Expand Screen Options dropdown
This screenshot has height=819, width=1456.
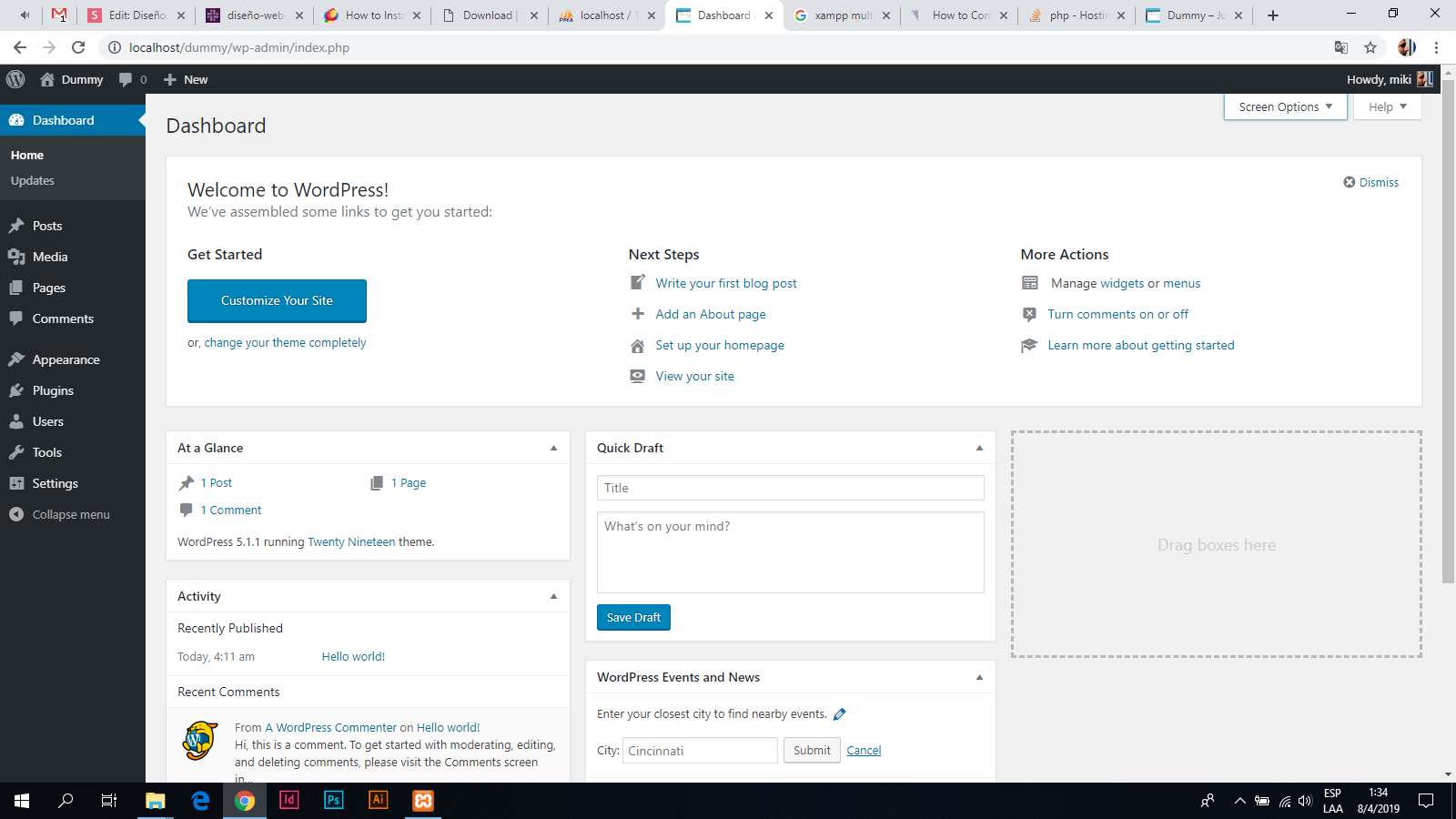pos(1285,106)
